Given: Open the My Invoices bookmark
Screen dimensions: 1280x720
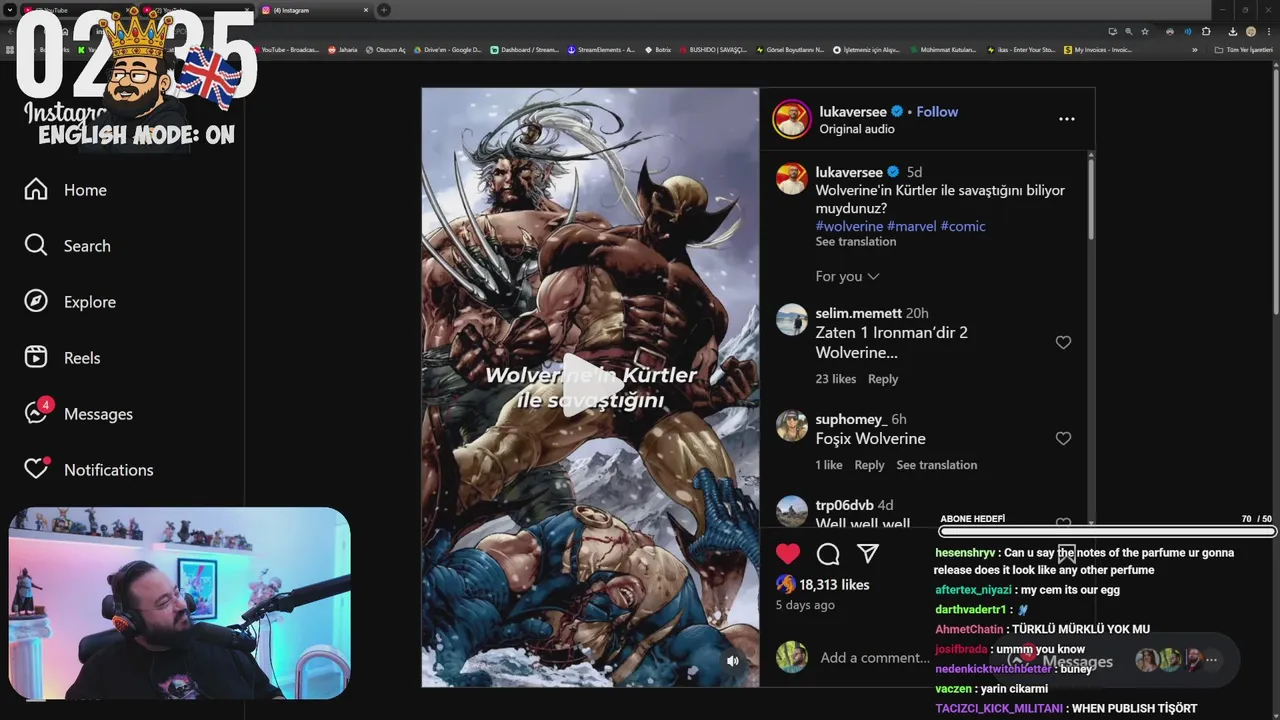Looking at the screenshot, I should pos(1098,49).
